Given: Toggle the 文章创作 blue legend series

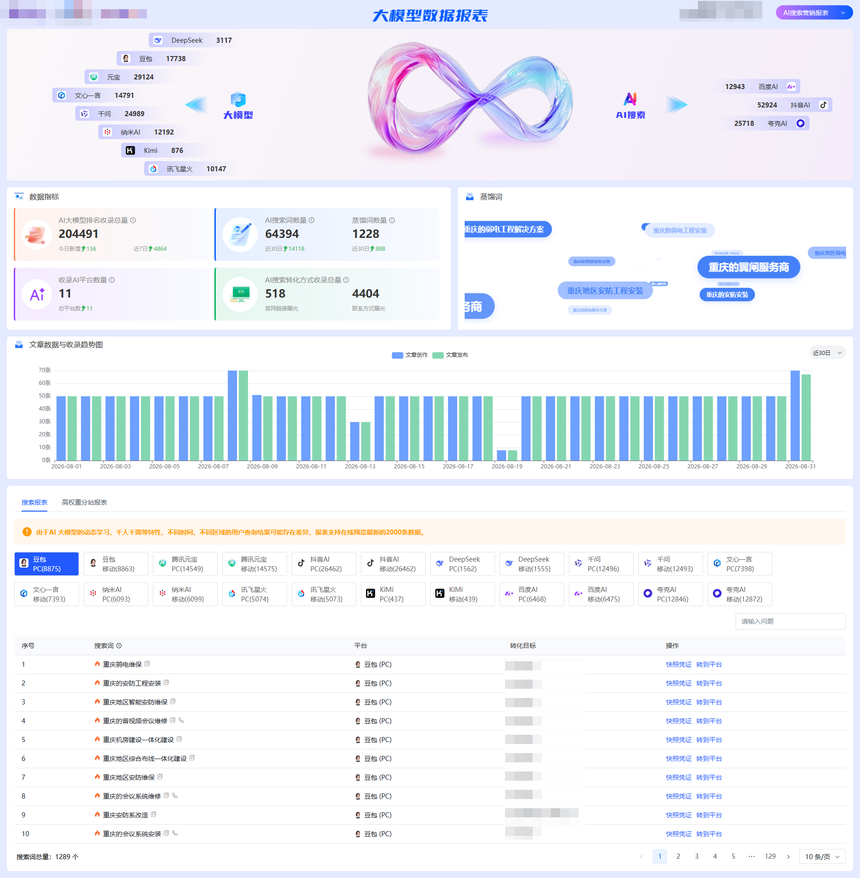Looking at the screenshot, I should click(410, 355).
